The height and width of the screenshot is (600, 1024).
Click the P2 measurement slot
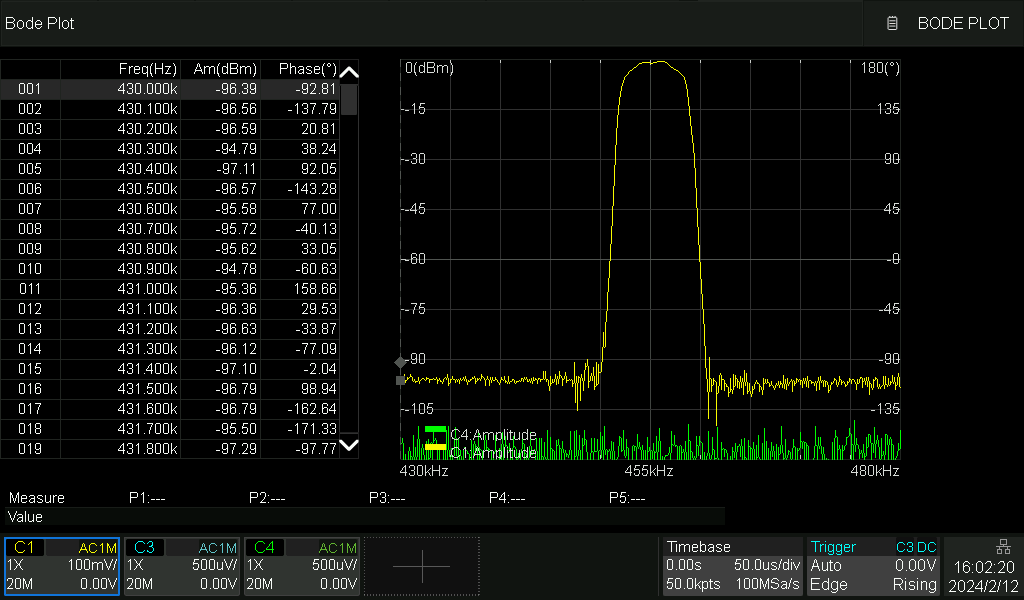(267, 498)
